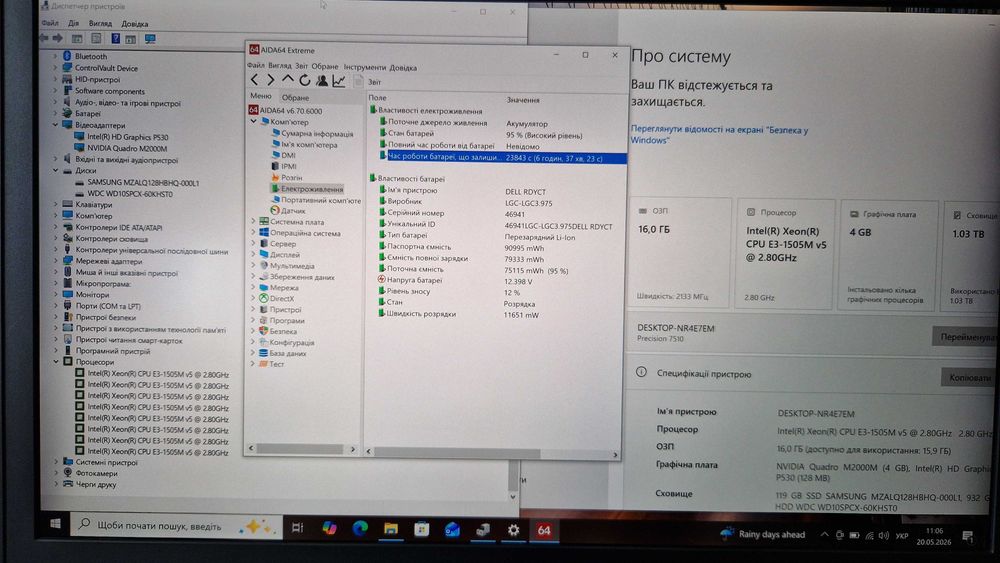This screenshot has height=563, width=1000.
Task: Switch to Обране tab in AIDA64
Action: click(295, 98)
